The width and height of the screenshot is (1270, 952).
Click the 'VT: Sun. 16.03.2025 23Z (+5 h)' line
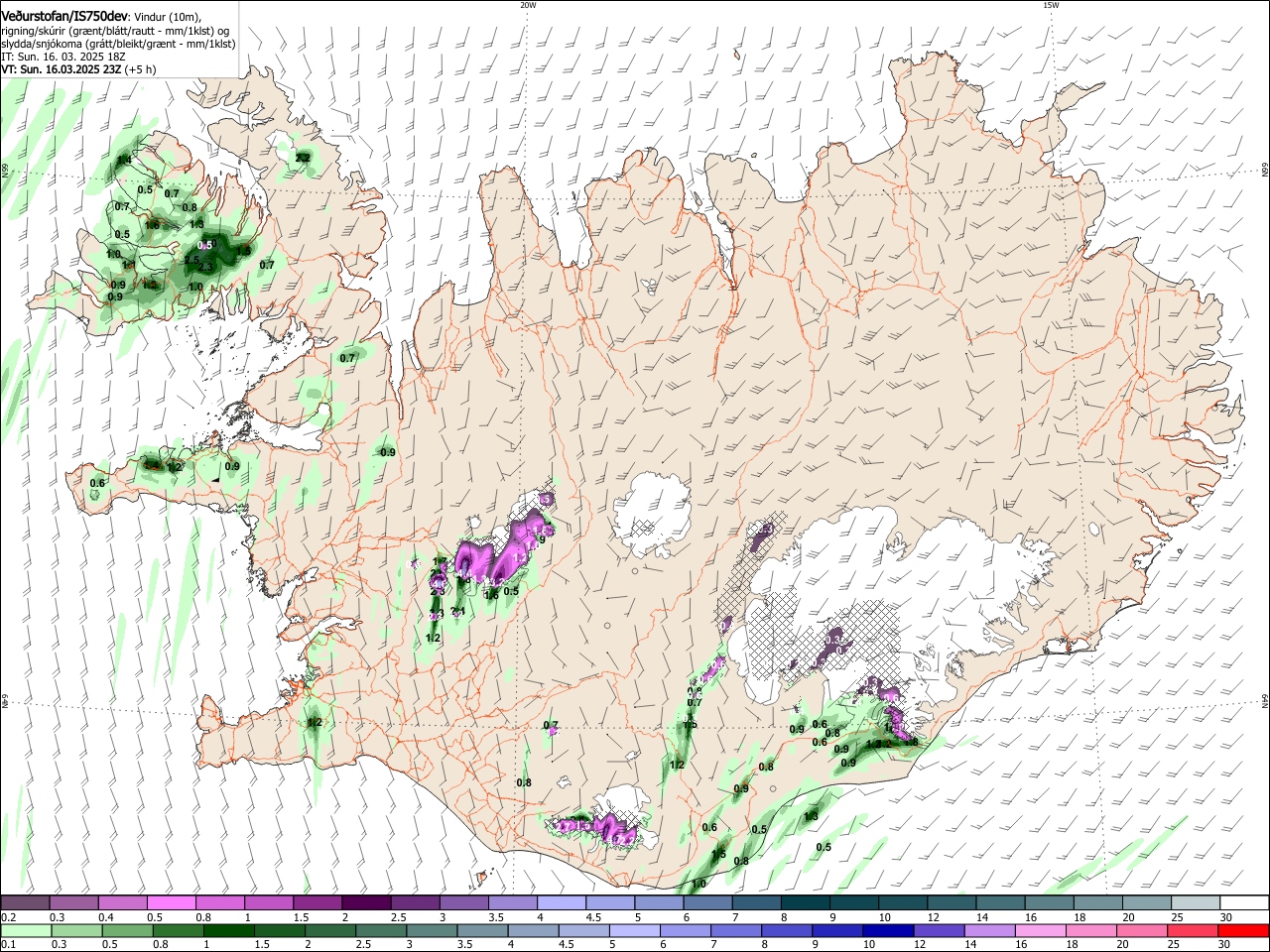[x=78, y=69]
